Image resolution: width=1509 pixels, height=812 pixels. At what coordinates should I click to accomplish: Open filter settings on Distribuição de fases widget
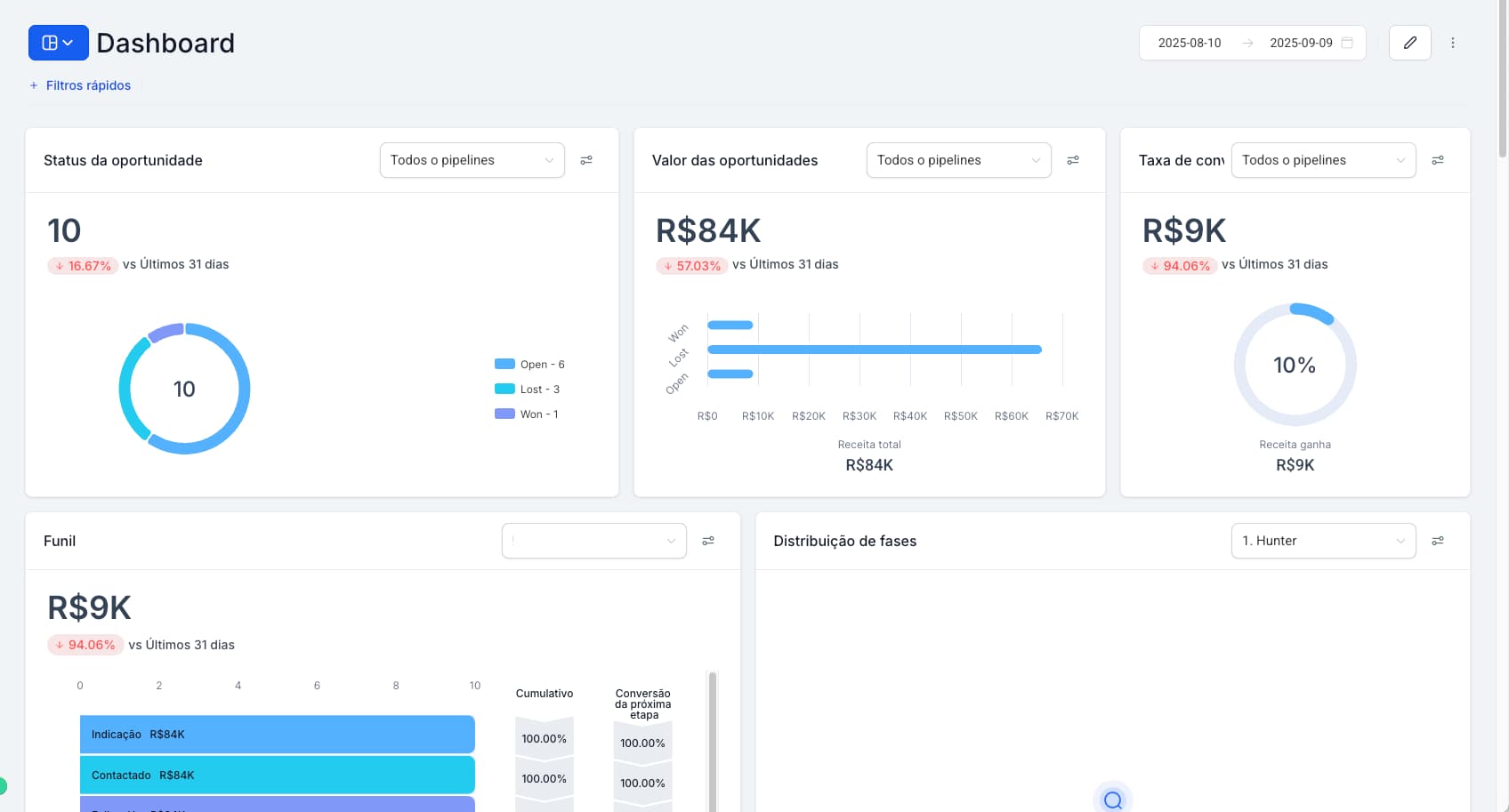tap(1439, 540)
